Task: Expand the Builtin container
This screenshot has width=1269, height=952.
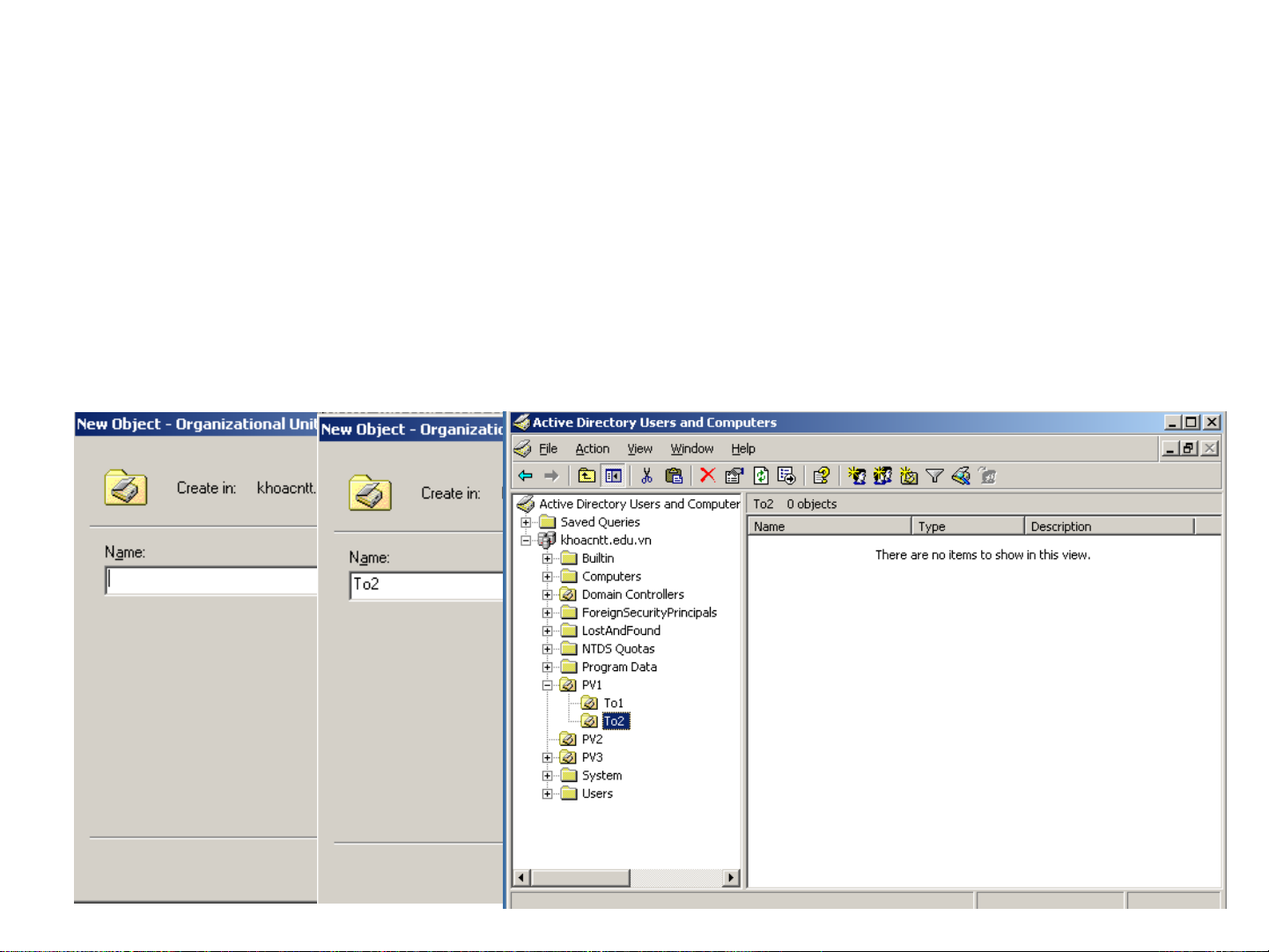Action: click(x=547, y=558)
